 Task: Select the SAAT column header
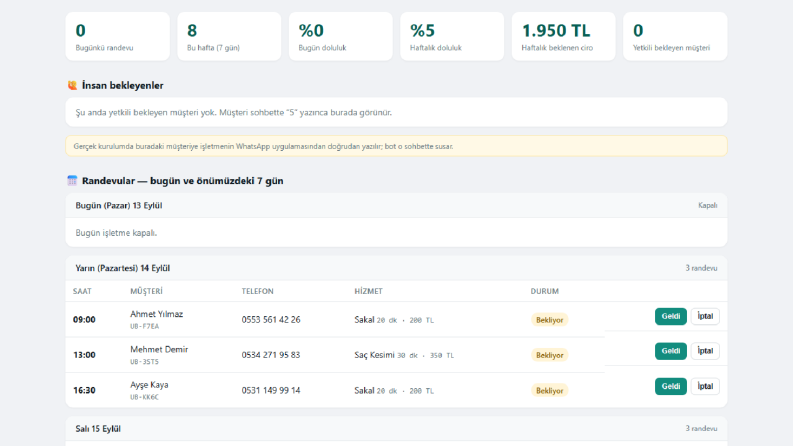coord(82,291)
